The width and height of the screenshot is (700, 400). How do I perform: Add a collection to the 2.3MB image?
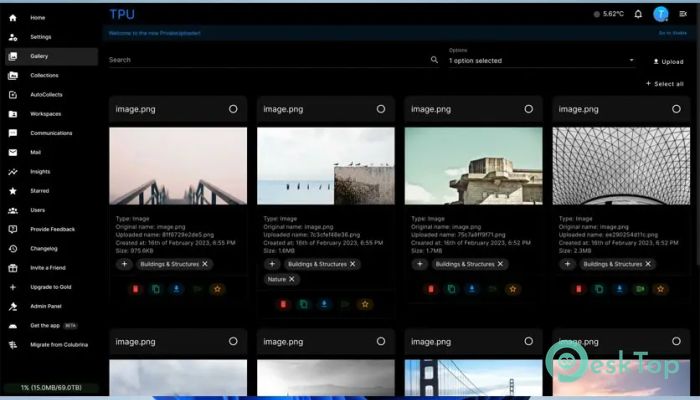[567, 264]
